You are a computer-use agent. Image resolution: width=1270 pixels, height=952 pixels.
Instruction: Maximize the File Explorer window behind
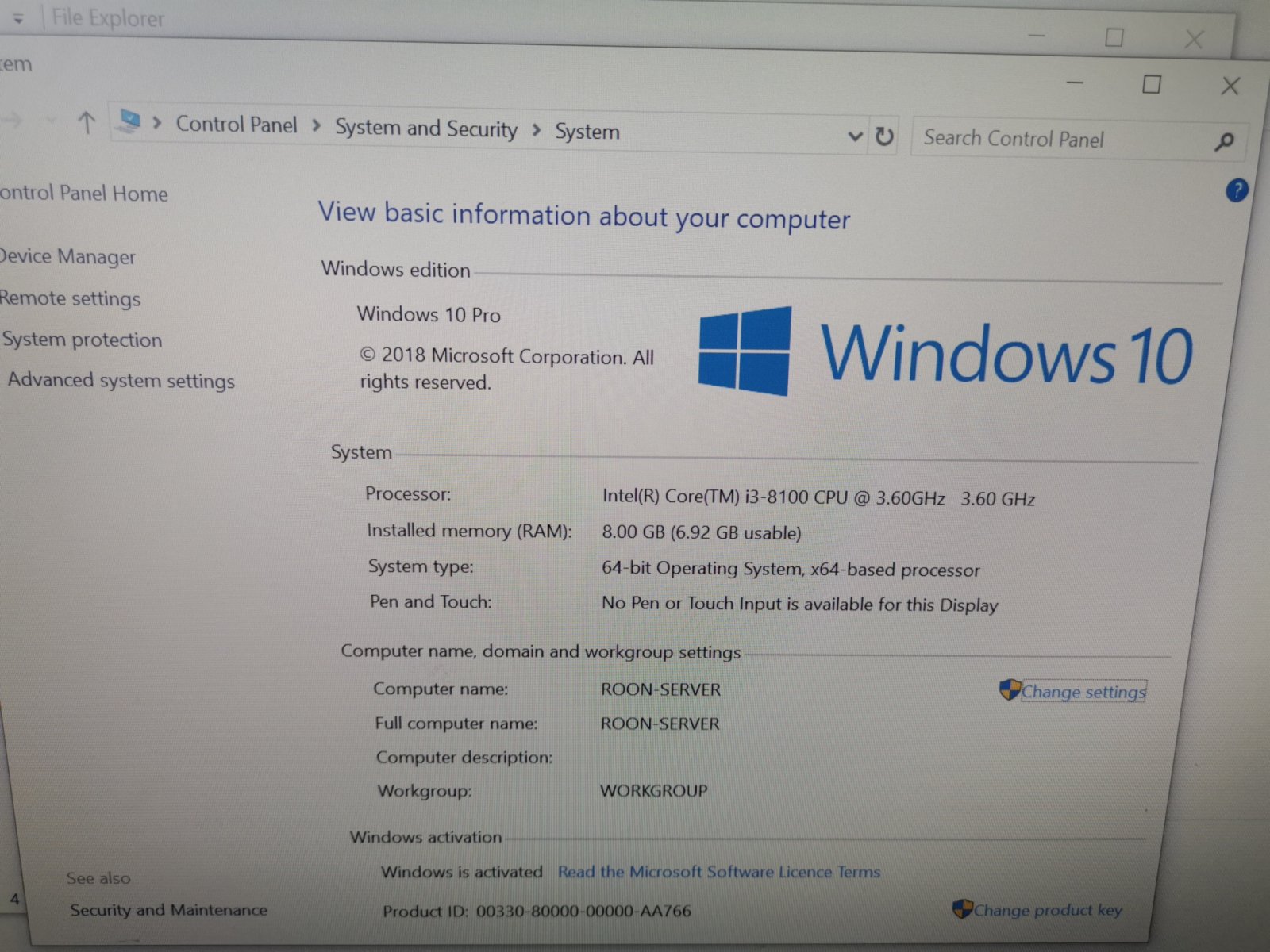[x=1114, y=37]
